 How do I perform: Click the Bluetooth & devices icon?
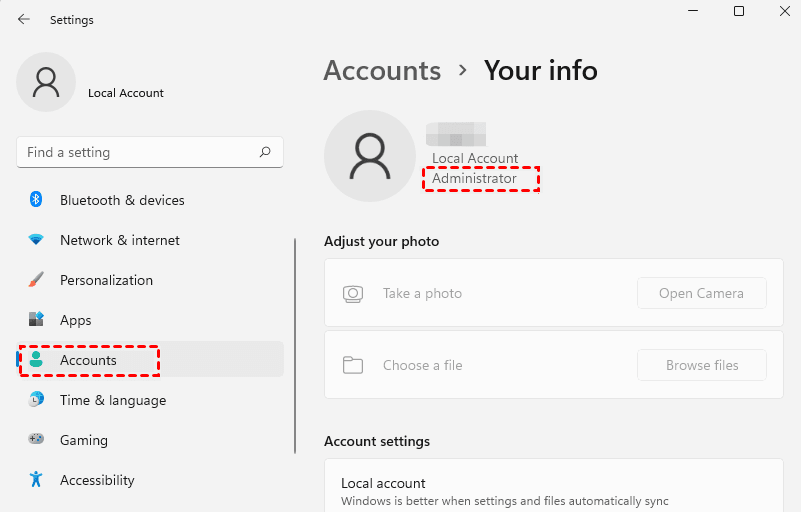(x=36, y=200)
